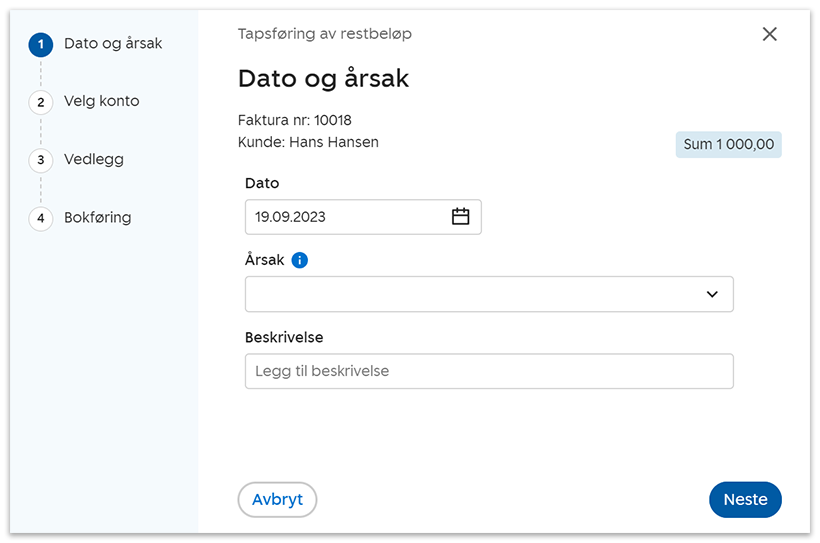
Task: Click the Kunde: Hans Hansen text
Action: pyautogui.click(x=308, y=142)
